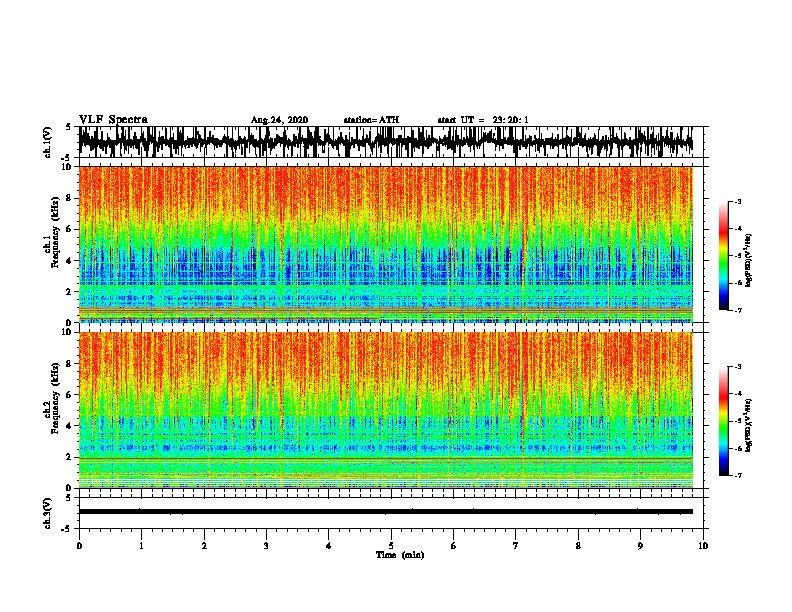Click the ch.2 spectrogram color scale bar
This screenshot has width=792, height=612.
(723, 421)
